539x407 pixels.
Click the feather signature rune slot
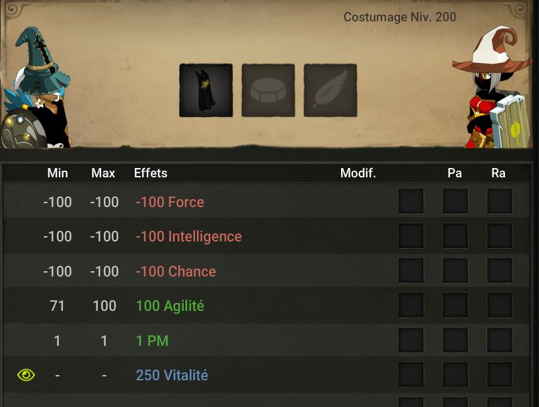tap(330, 90)
